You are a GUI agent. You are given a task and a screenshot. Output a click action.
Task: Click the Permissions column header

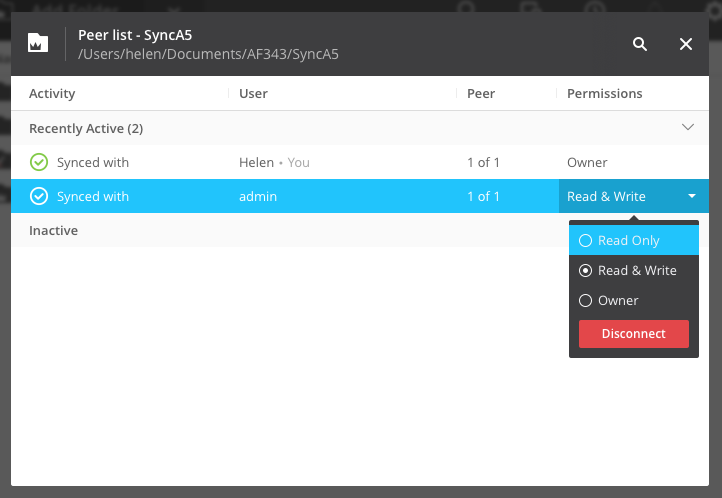click(x=605, y=93)
